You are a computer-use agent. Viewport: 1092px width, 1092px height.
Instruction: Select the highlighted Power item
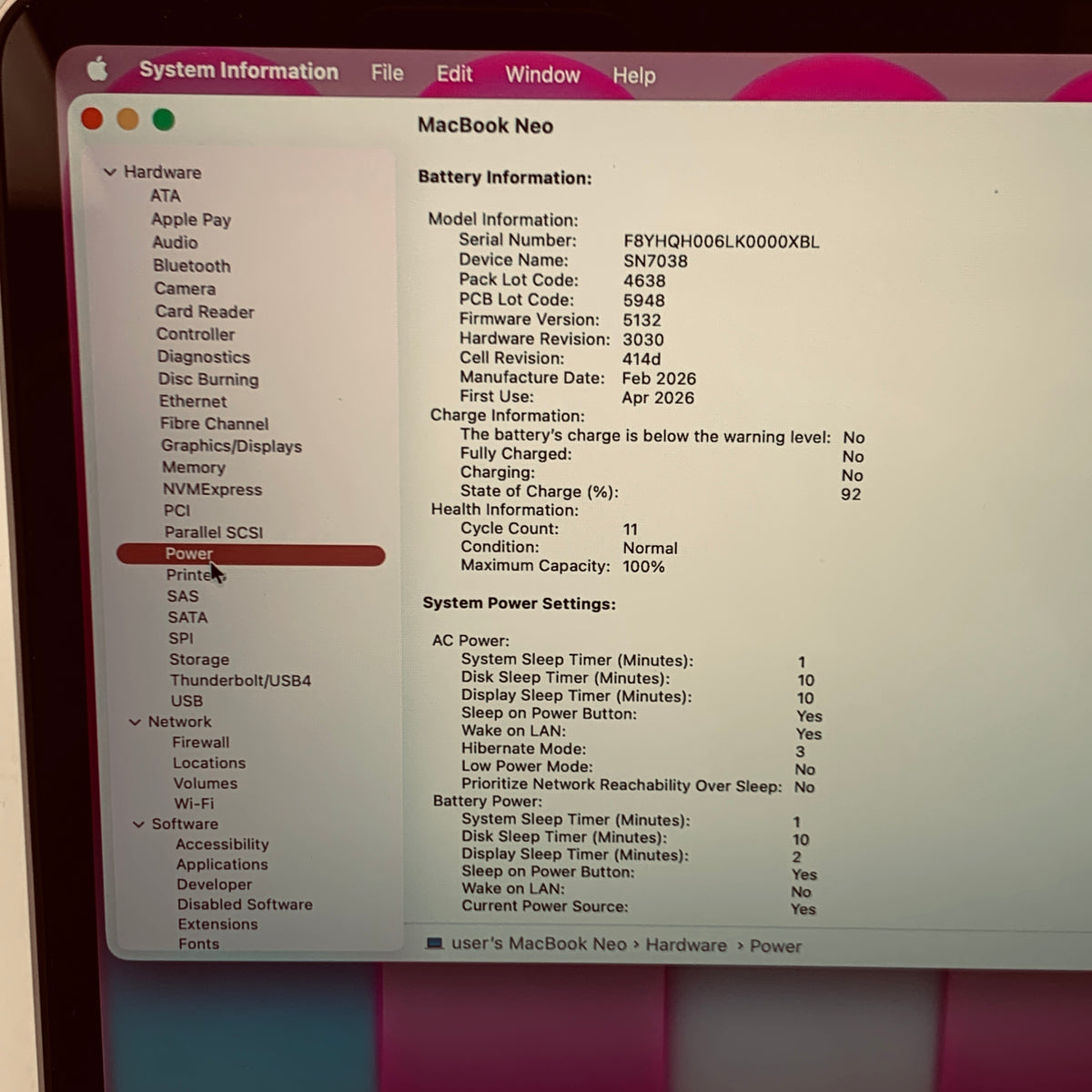click(x=251, y=554)
